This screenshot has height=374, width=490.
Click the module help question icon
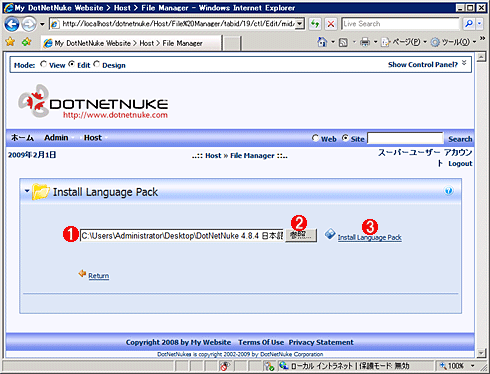449,191
